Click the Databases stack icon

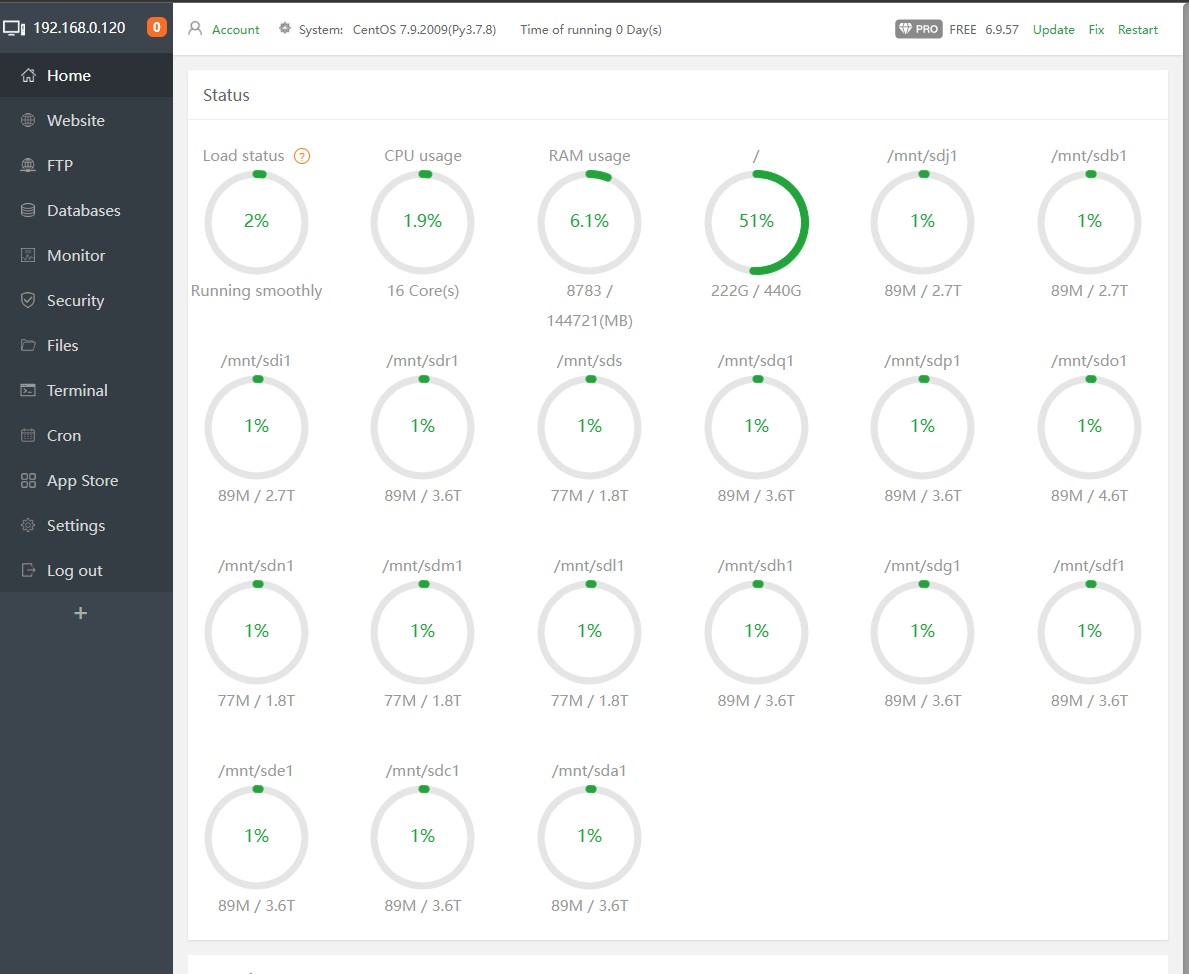[28, 211]
